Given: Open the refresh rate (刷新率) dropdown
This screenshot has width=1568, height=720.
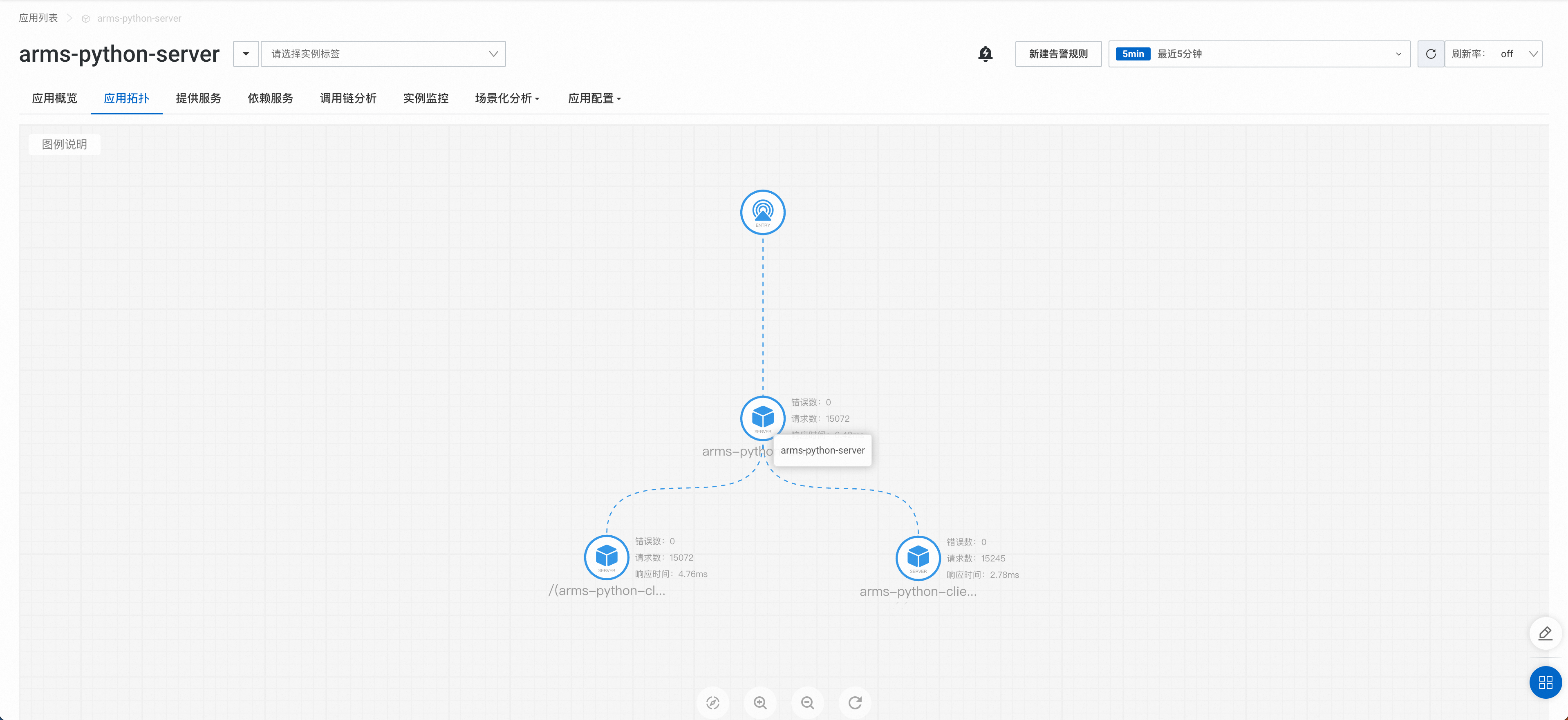Looking at the screenshot, I should point(1494,54).
